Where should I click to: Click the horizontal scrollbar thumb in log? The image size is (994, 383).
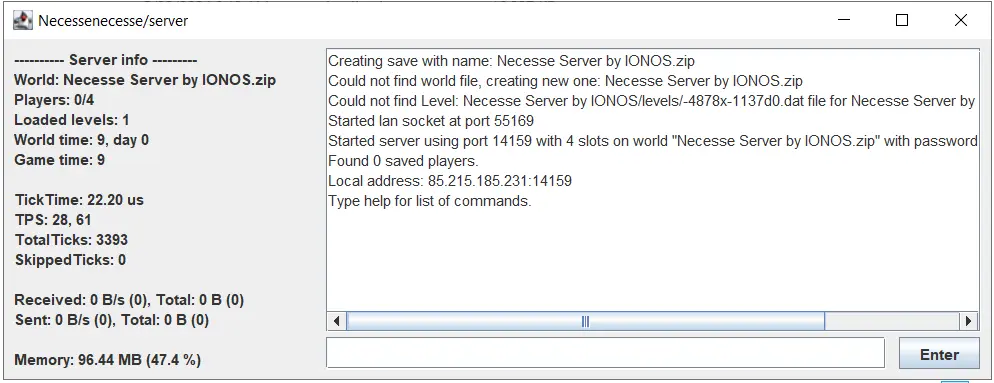[x=586, y=321]
